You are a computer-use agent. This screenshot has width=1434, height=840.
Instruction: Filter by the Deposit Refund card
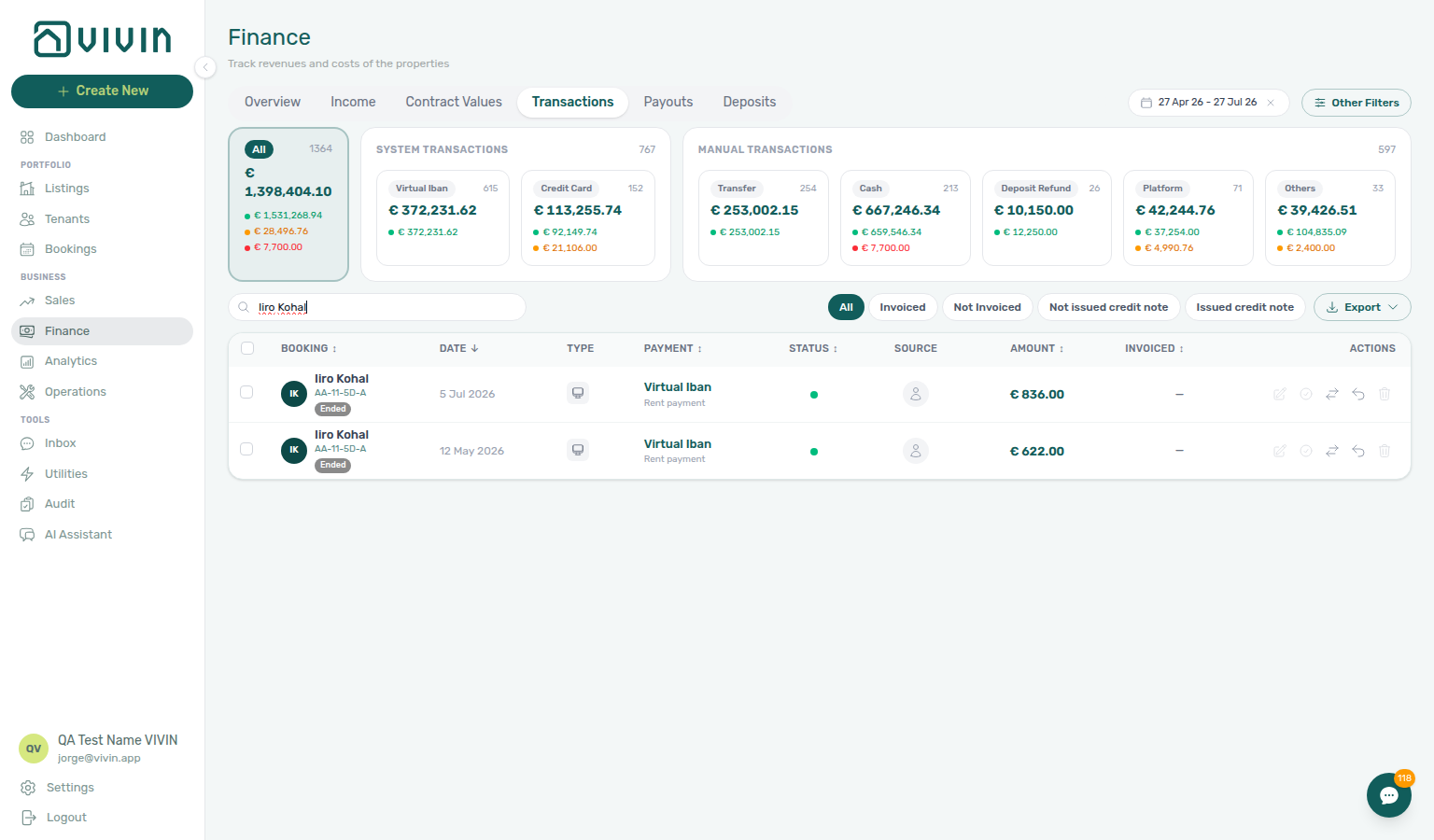click(x=1047, y=217)
